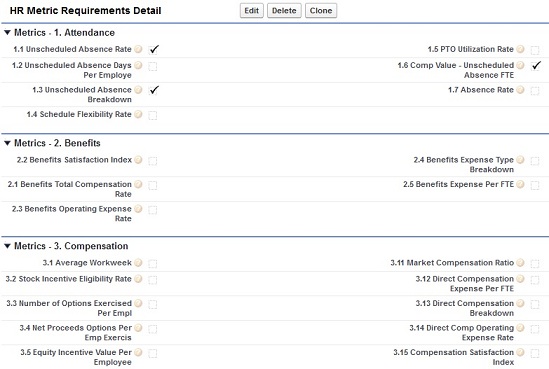This screenshot has height=369, width=549.
Task: Open help icon for 3.11 Market Compensation Ratio
Action: [x=520, y=263]
